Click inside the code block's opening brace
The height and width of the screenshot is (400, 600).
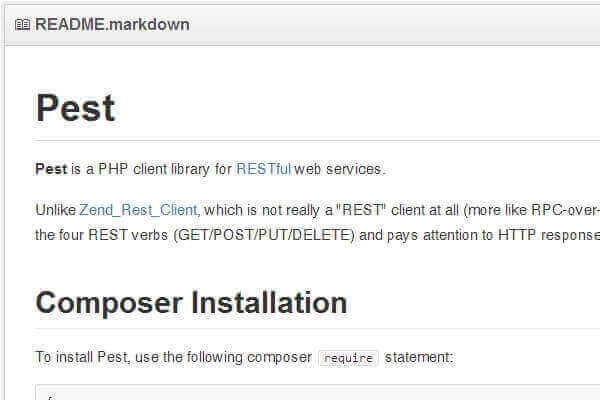(46, 396)
